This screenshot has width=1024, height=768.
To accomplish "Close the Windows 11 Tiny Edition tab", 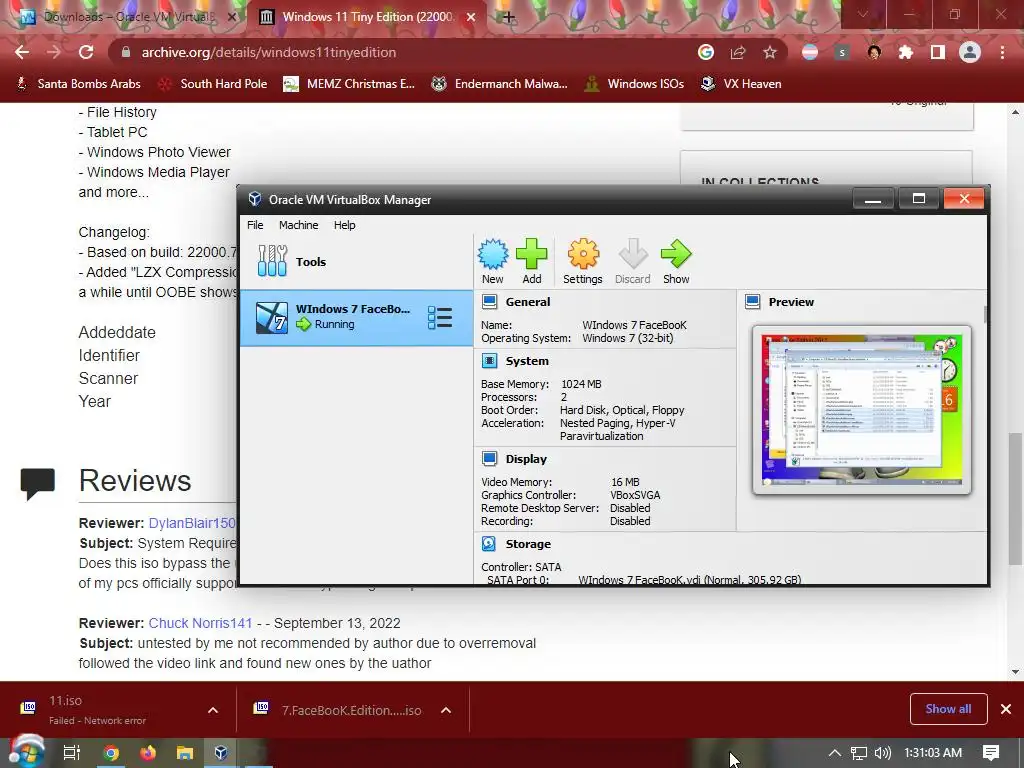I will [x=471, y=17].
